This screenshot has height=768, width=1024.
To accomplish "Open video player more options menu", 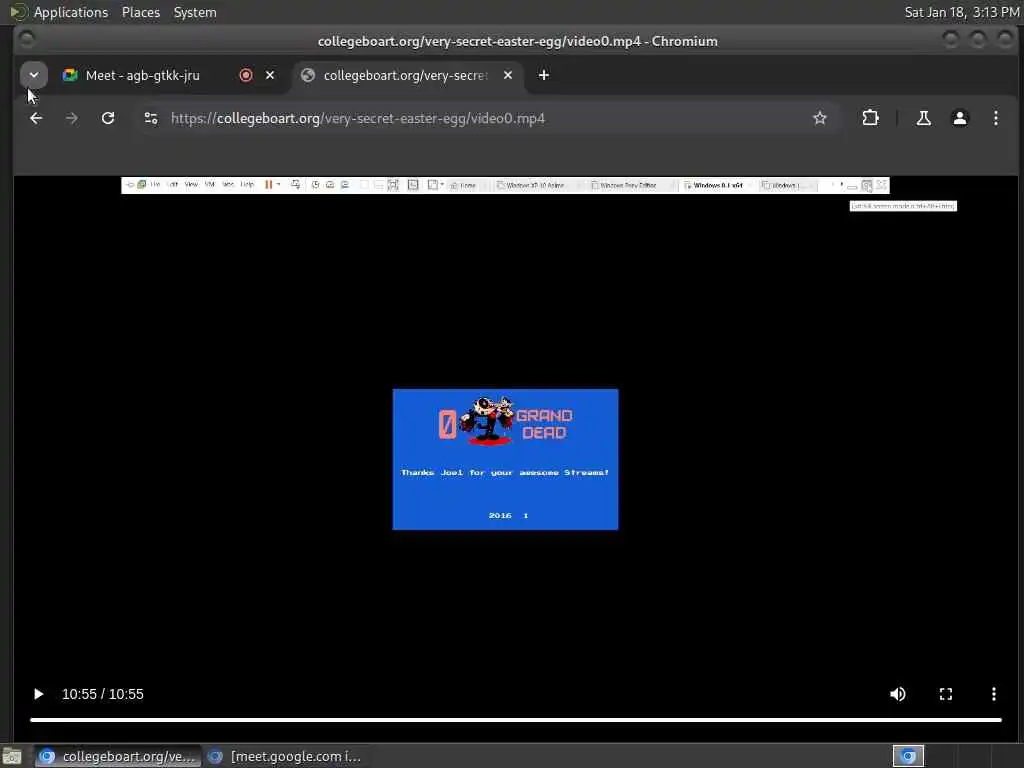I will pos(993,694).
